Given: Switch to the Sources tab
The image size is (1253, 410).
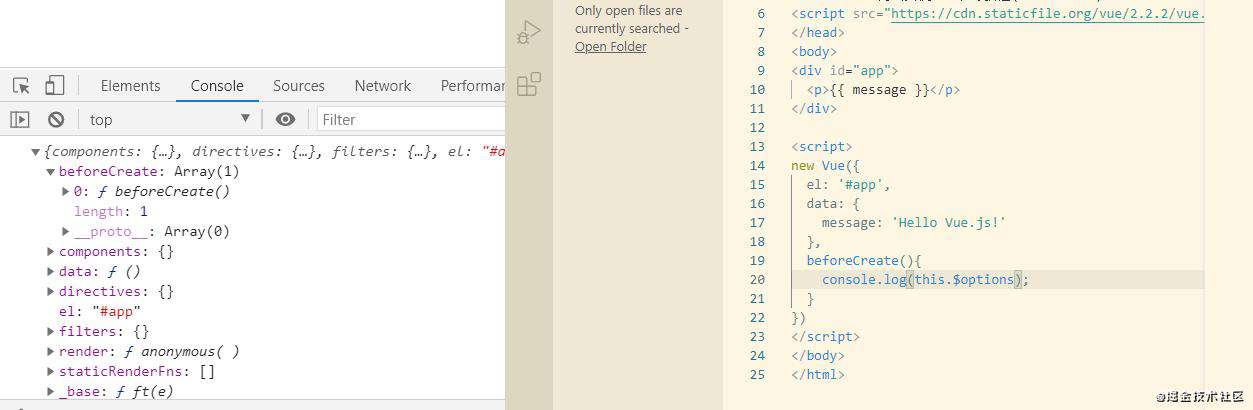Looking at the screenshot, I should 299,86.
